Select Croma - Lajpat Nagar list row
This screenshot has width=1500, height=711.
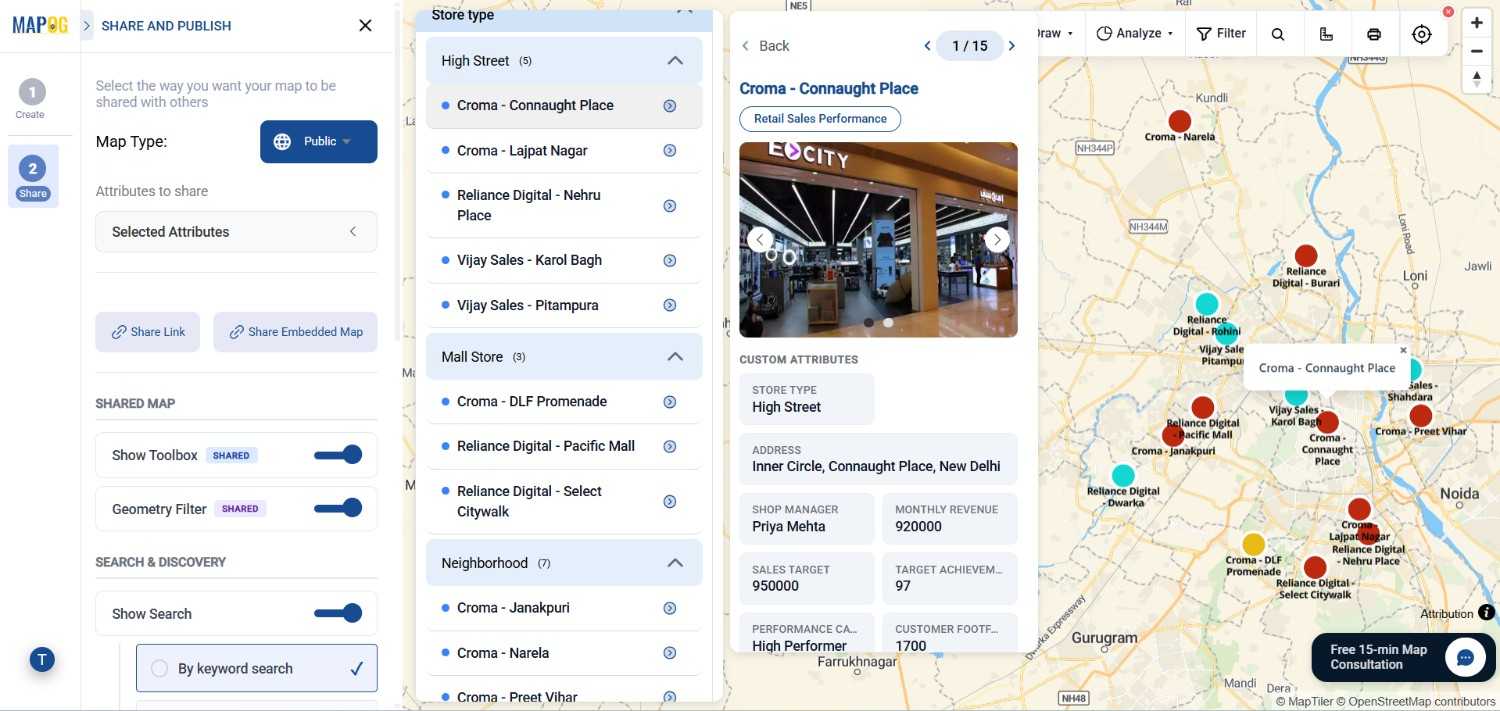pyautogui.click(x=564, y=151)
